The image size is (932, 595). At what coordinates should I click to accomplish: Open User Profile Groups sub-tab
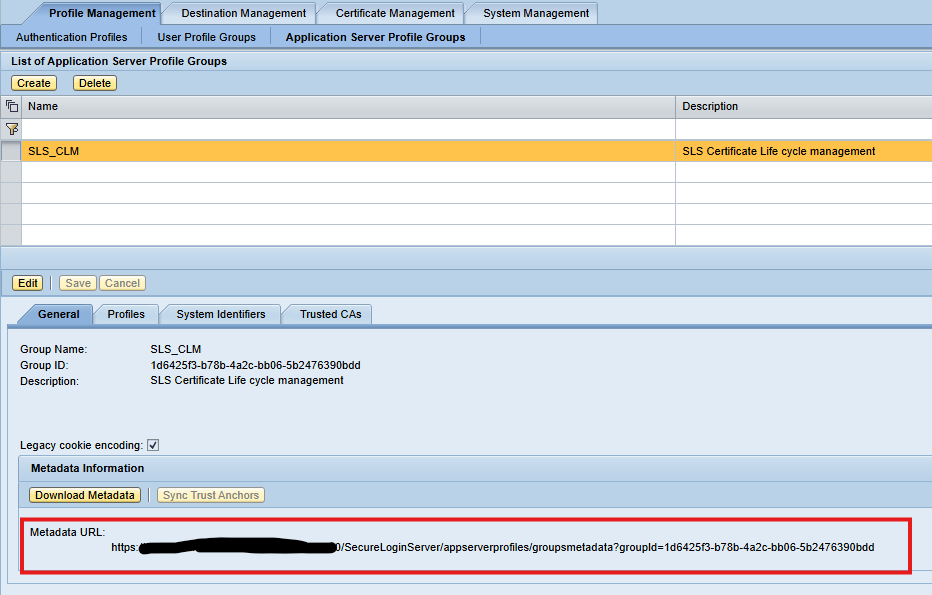[206, 37]
